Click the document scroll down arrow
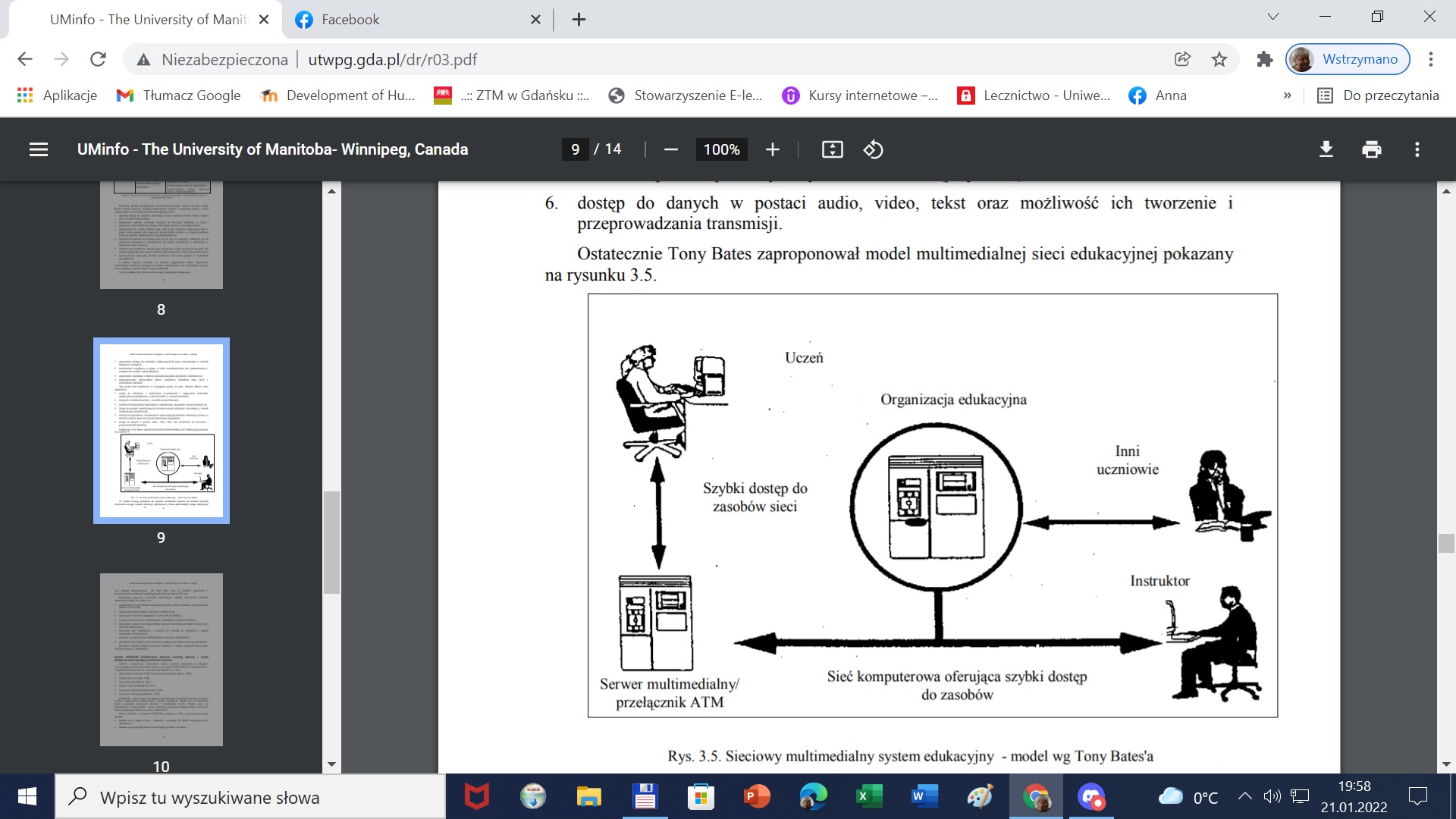The image size is (1456, 819). tap(1446, 764)
